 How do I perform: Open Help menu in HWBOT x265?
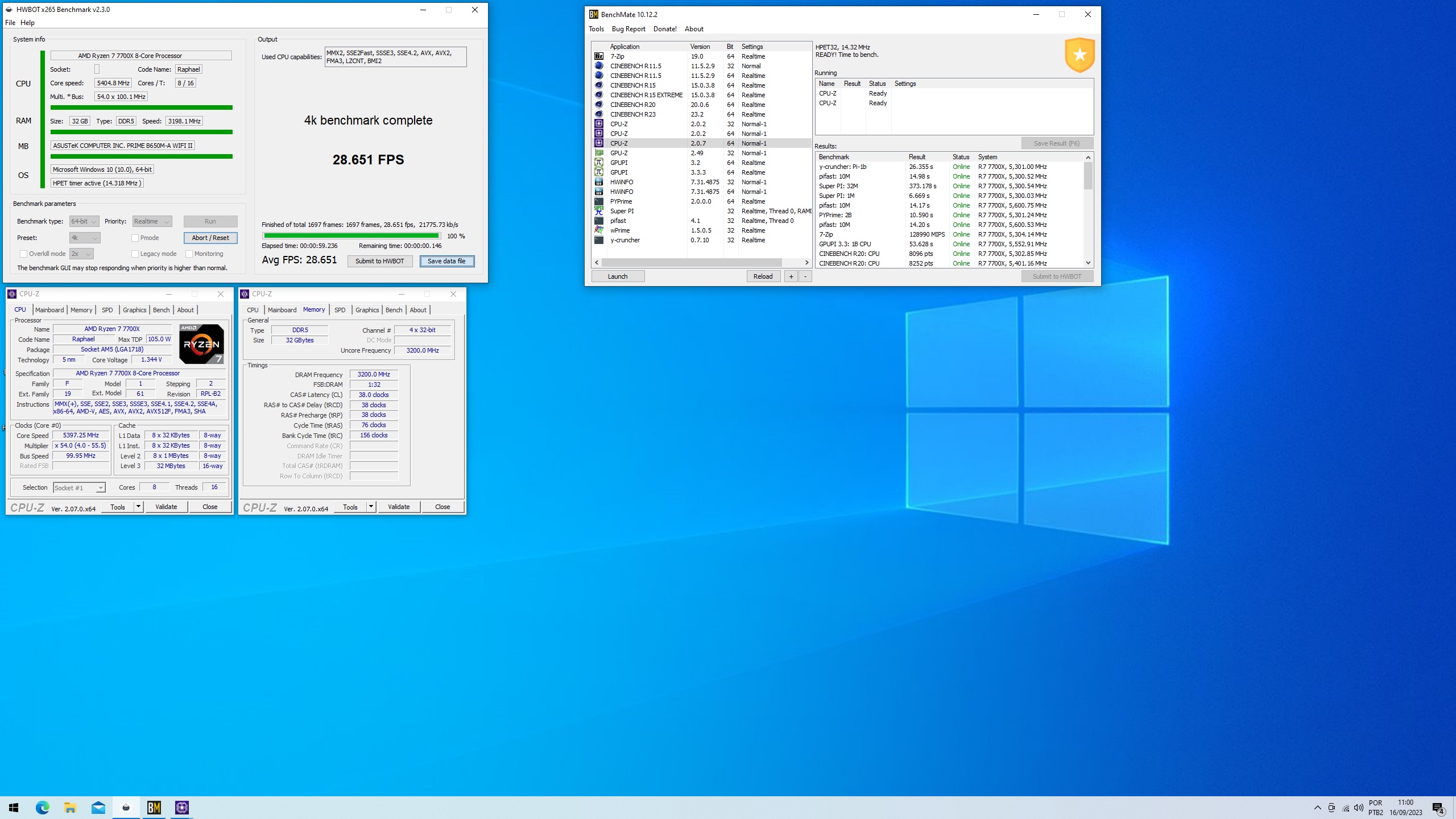pyautogui.click(x=27, y=23)
